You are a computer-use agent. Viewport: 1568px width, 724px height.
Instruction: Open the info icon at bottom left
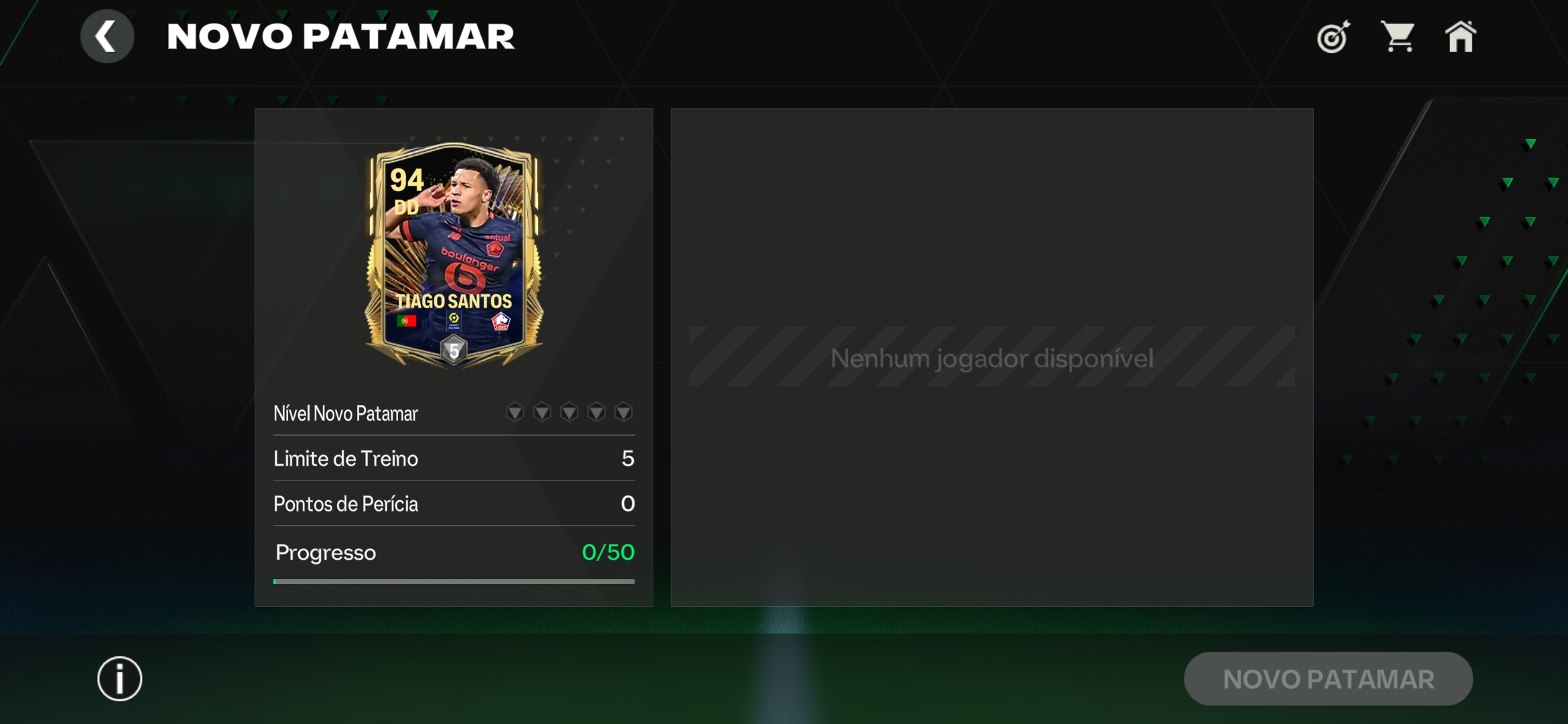point(120,678)
